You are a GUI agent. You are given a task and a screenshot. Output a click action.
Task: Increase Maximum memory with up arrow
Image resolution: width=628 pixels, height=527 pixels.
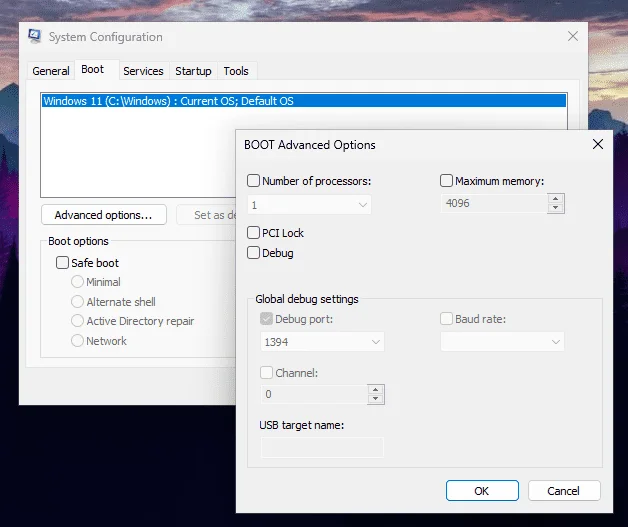point(556,199)
